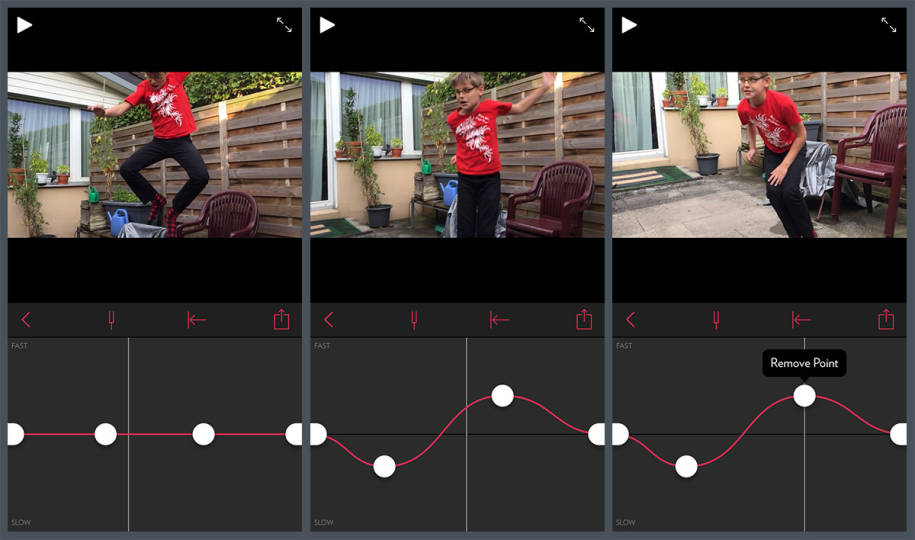Expand right panel video to fullscreen
The image size is (915, 540).
point(889,25)
